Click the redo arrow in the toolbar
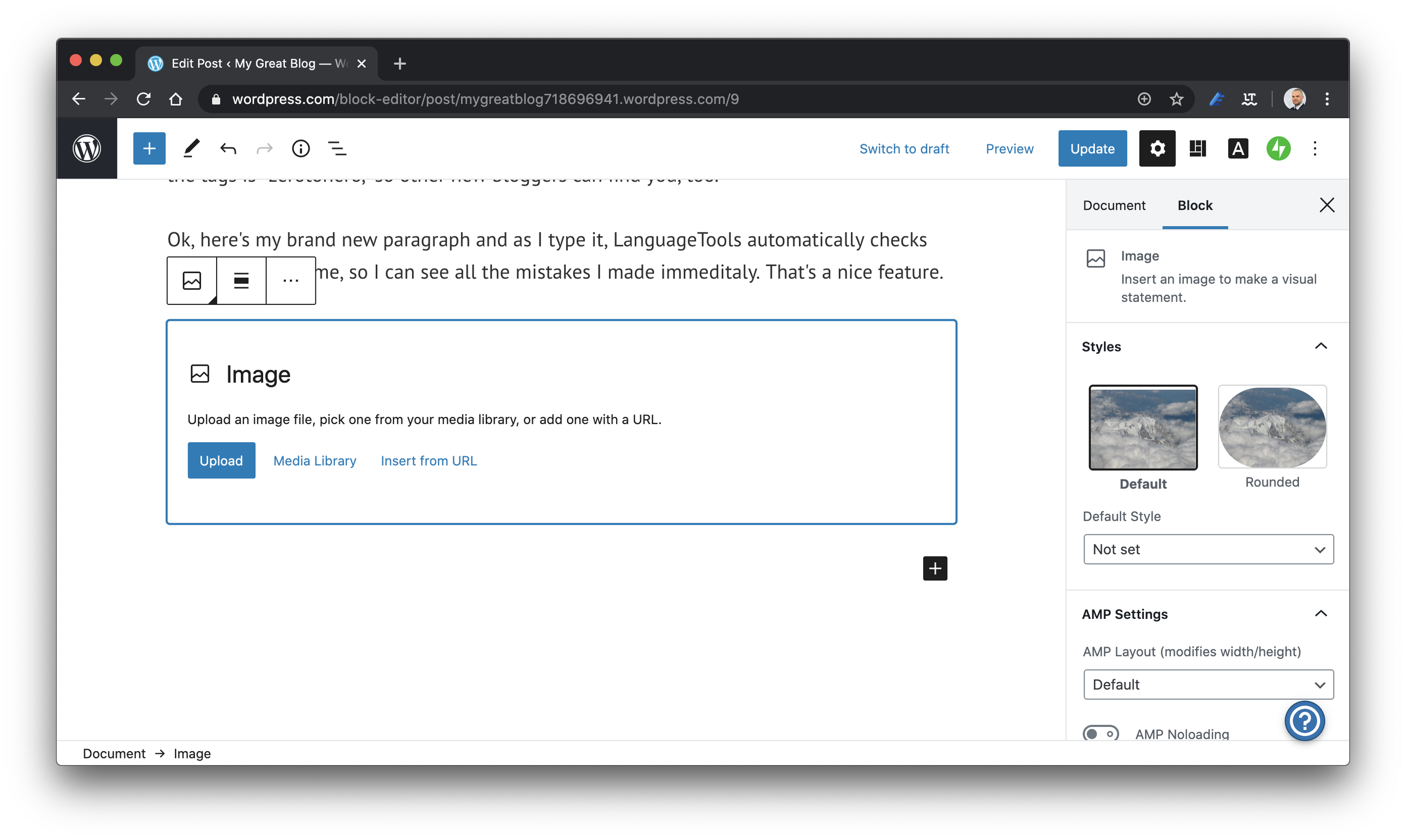The height and width of the screenshot is (840, 1406). [x=265, y=148]
